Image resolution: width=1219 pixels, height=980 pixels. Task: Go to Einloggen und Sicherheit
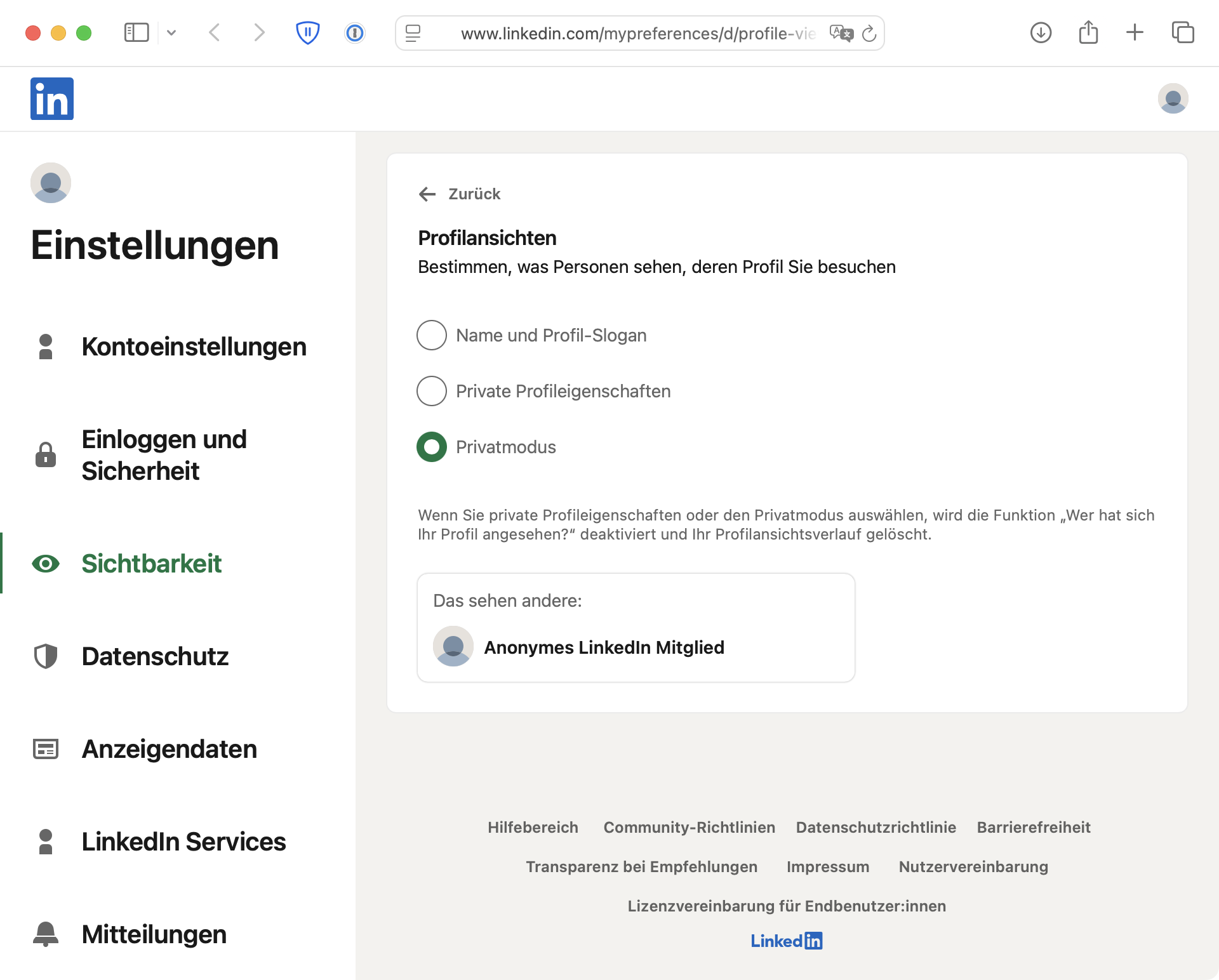164,455
